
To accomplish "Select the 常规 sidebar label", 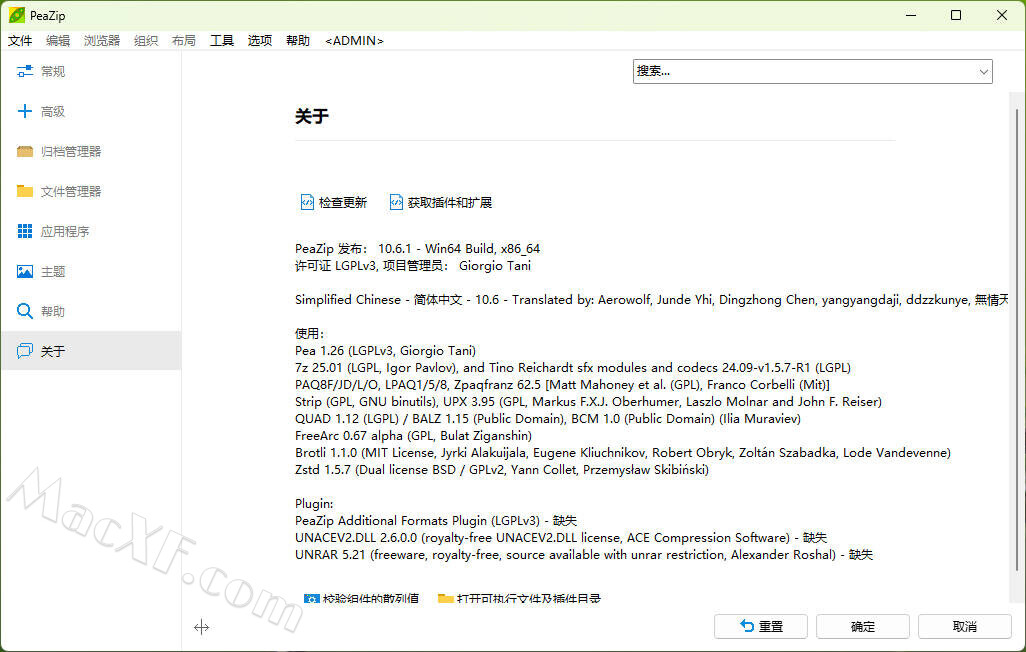I will (53, 71).
